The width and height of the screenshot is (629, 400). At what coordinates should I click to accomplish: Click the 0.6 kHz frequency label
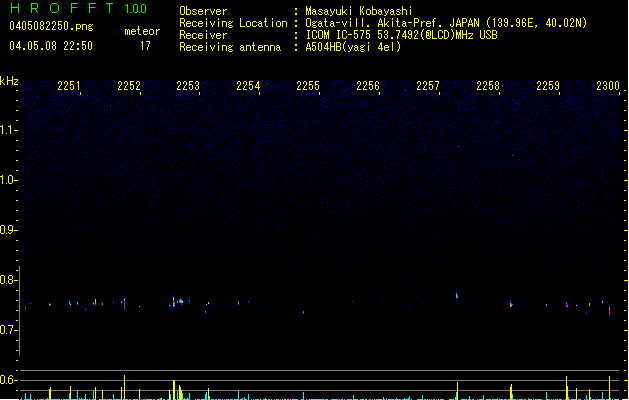(8, 380)
